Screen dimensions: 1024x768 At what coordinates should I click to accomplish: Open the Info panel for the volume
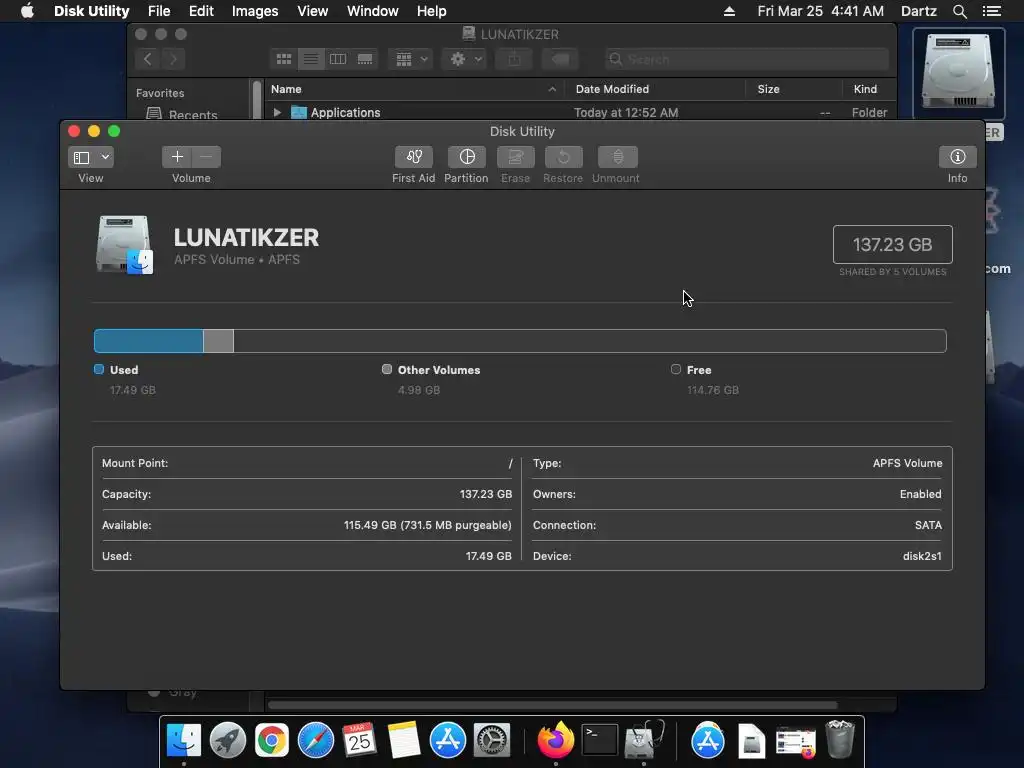point(957,157)
